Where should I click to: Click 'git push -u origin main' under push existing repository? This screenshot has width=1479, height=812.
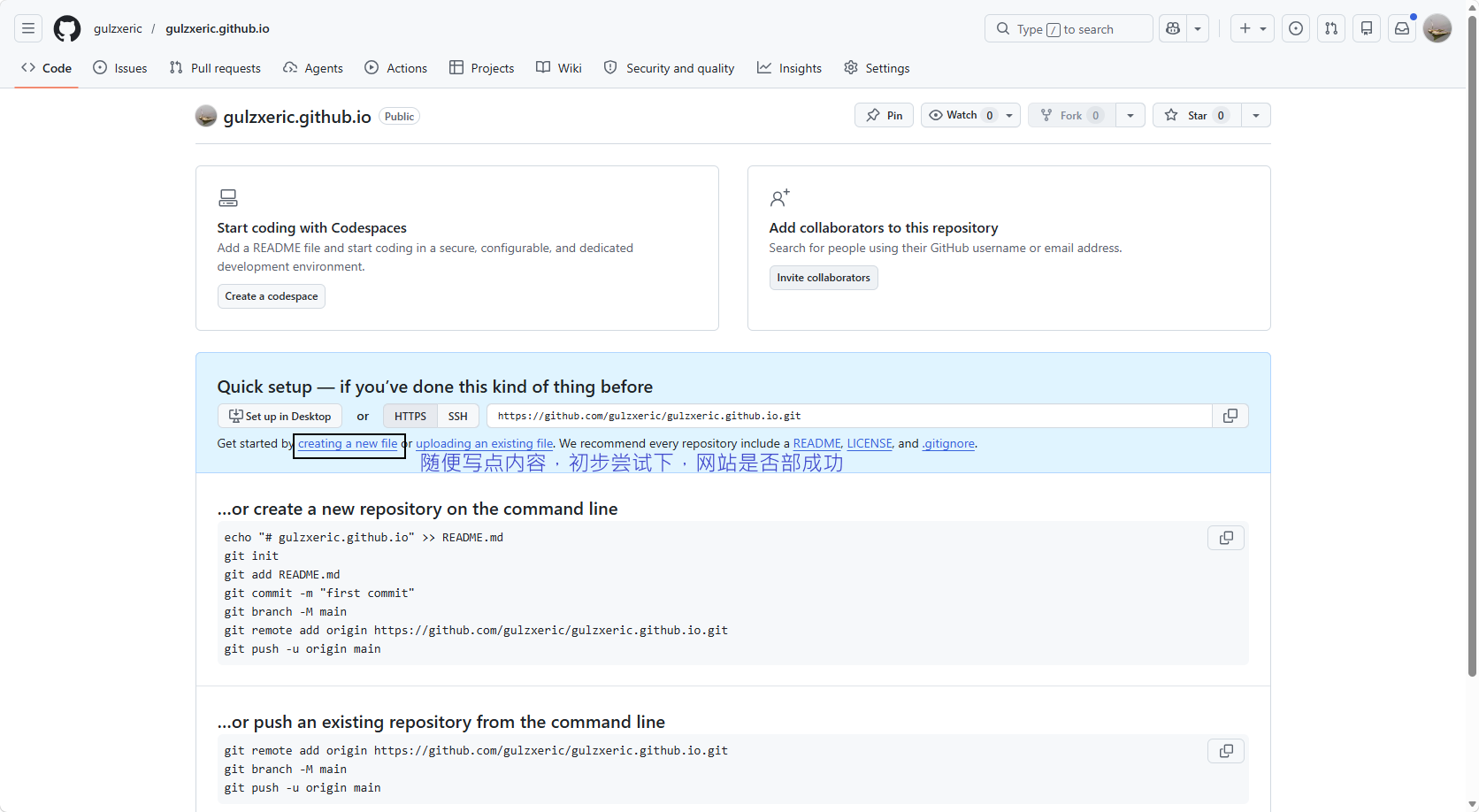click(303, 788)
